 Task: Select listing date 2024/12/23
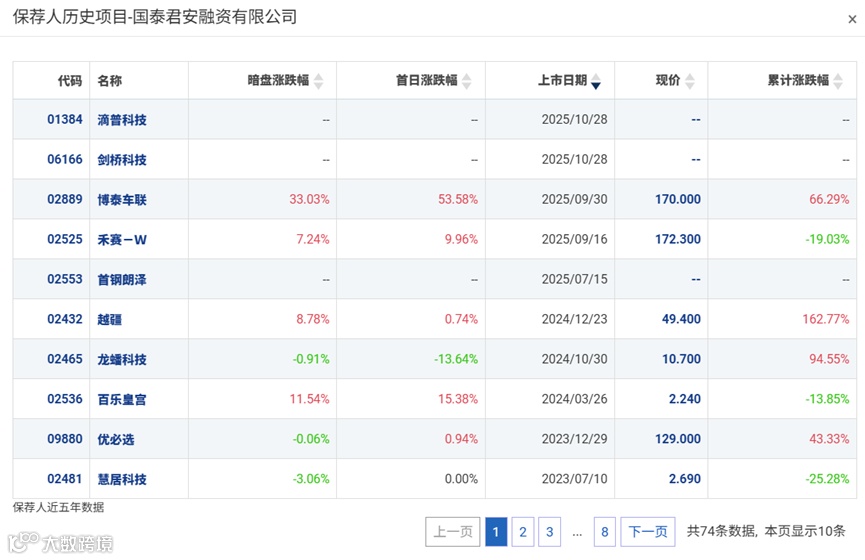tap(574, 319)
